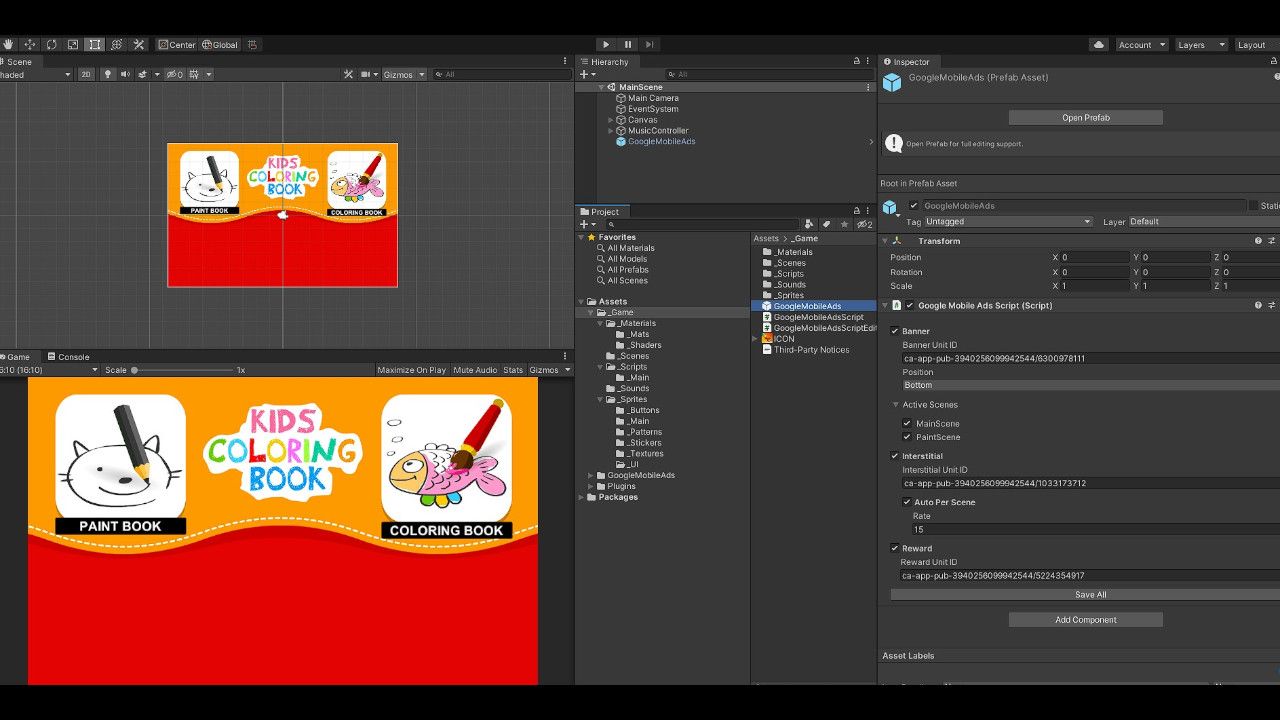Select the Move tool
The image size is (1280, 720).
click(x=30, y=45)
